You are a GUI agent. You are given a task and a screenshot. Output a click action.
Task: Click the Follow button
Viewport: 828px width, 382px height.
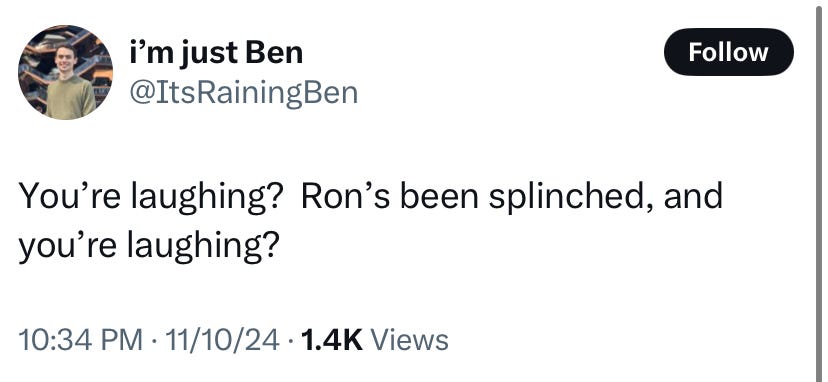728,52
